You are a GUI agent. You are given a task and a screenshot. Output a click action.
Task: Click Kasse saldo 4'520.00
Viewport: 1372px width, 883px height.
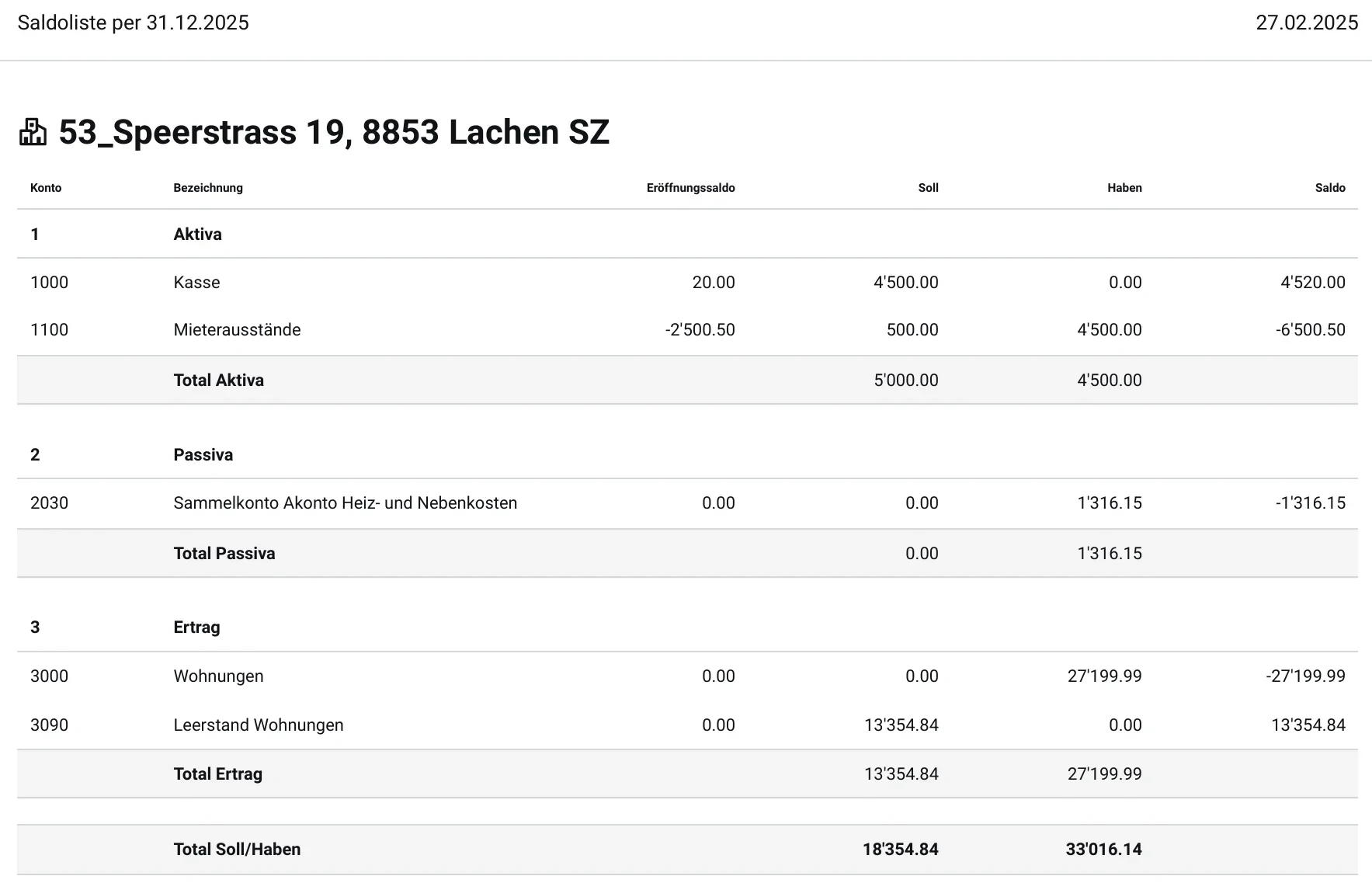tap(1312, 283)
